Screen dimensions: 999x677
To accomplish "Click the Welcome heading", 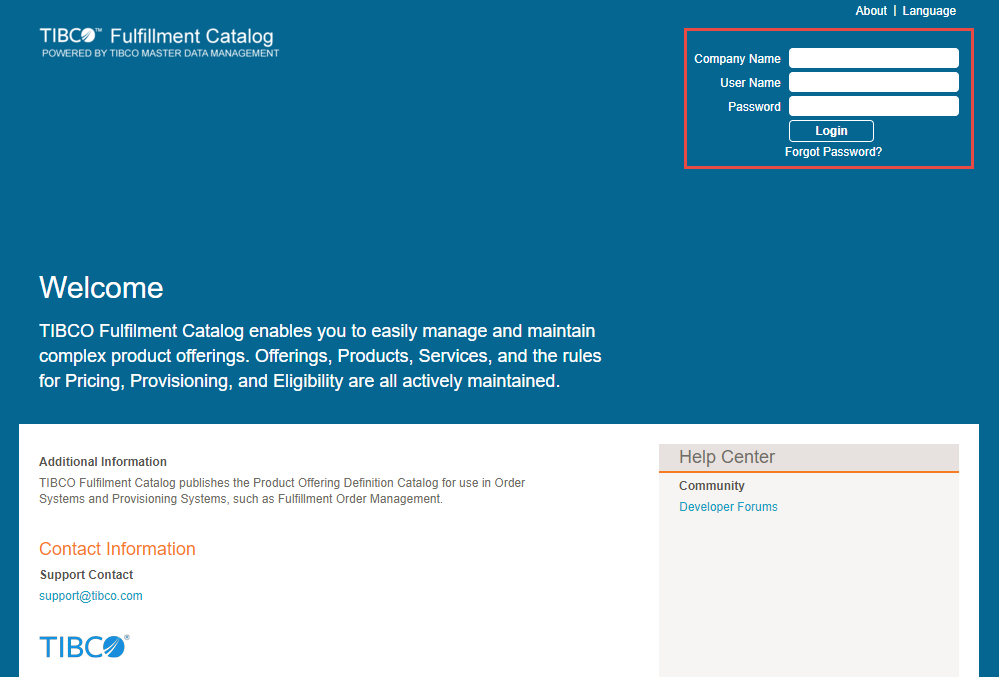I will 101,288.
